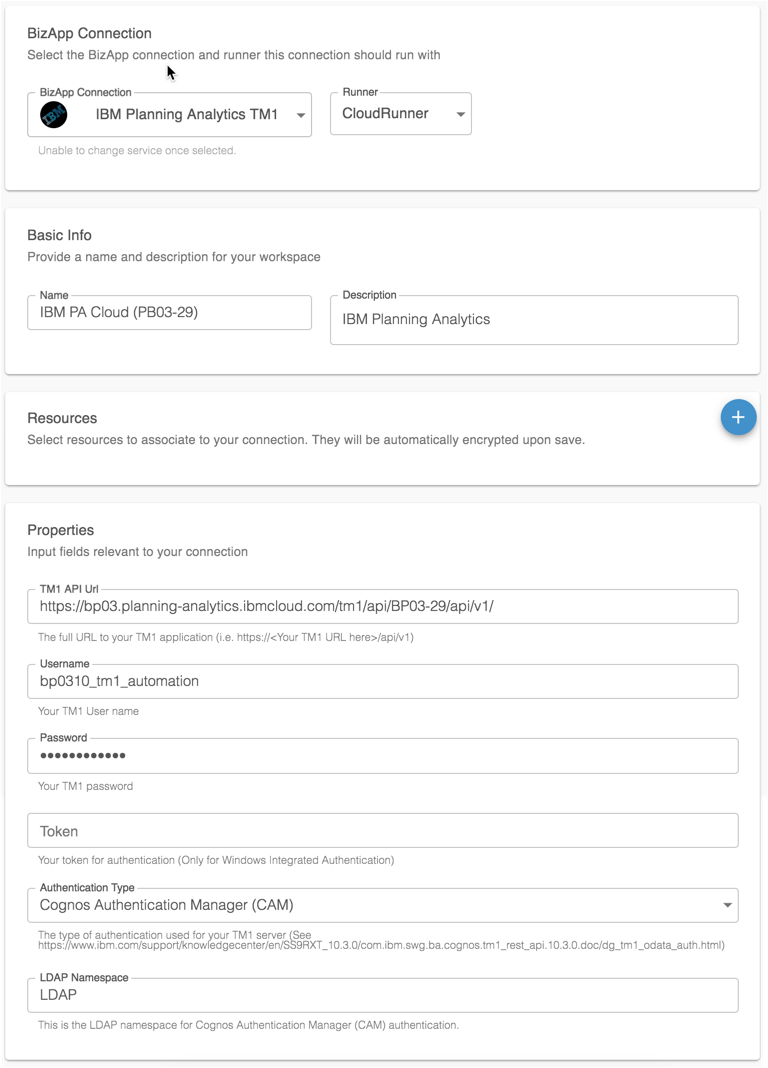768x1068 pixels.
Task: Click the 'Properties' heading
Action: tap(61, 530)
